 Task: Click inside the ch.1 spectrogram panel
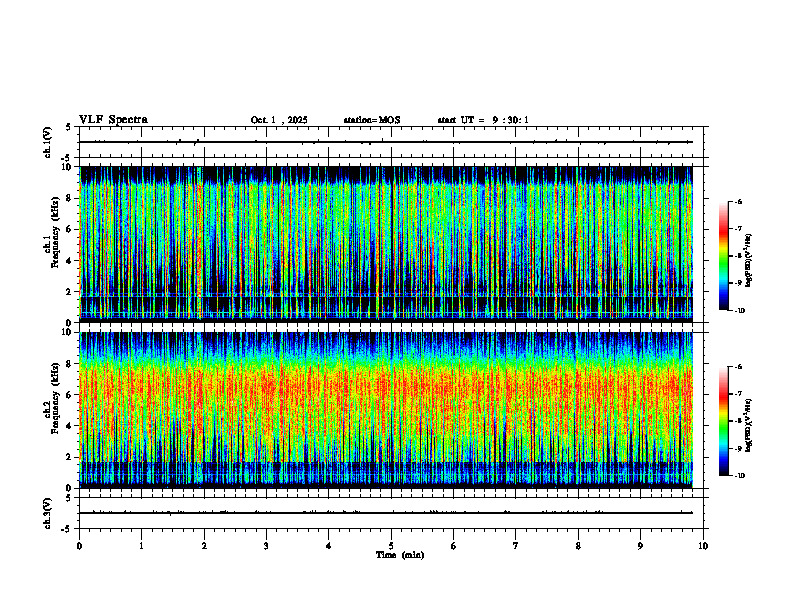pos(386,244)
